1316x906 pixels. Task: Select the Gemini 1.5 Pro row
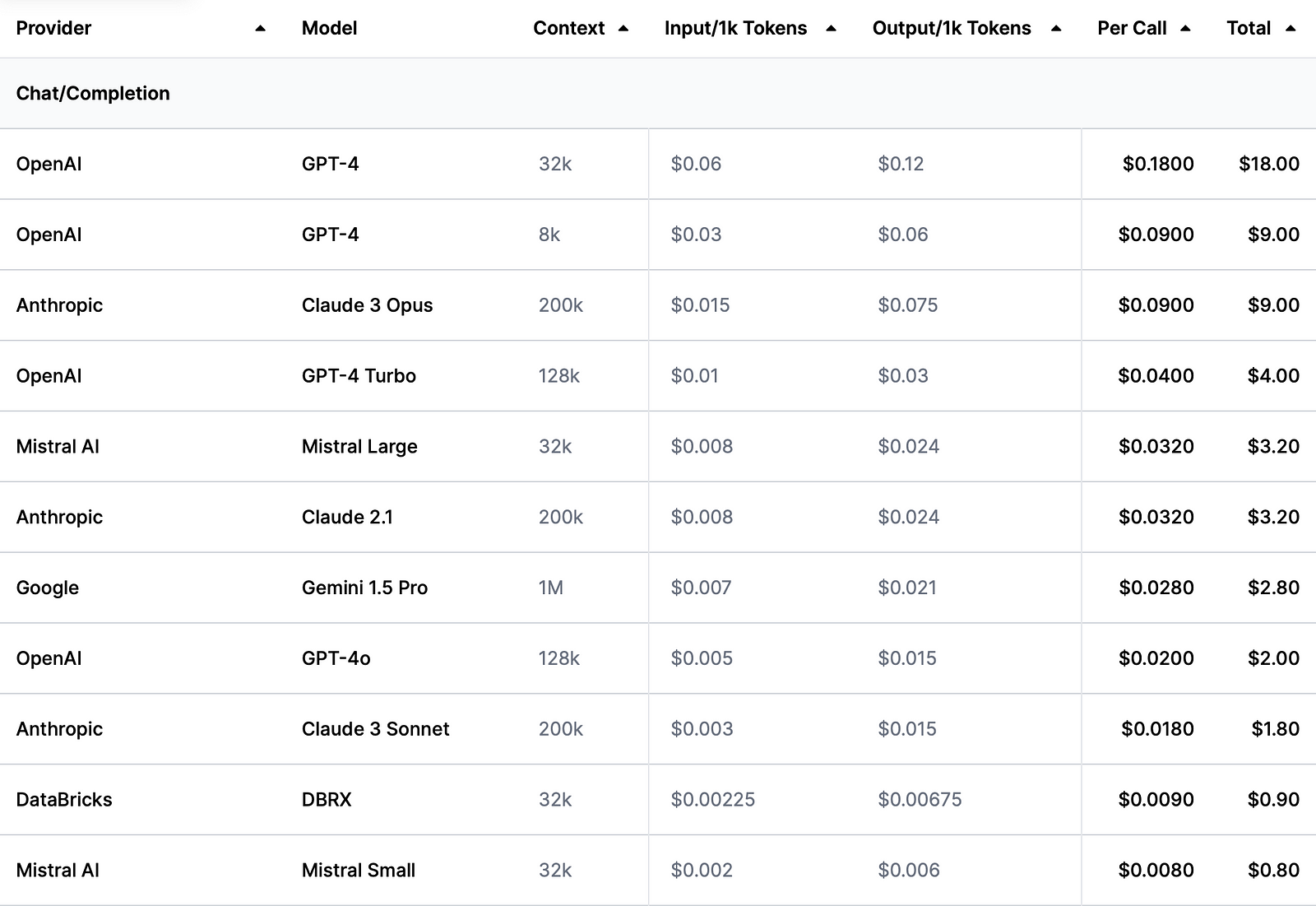pos(364,588)
